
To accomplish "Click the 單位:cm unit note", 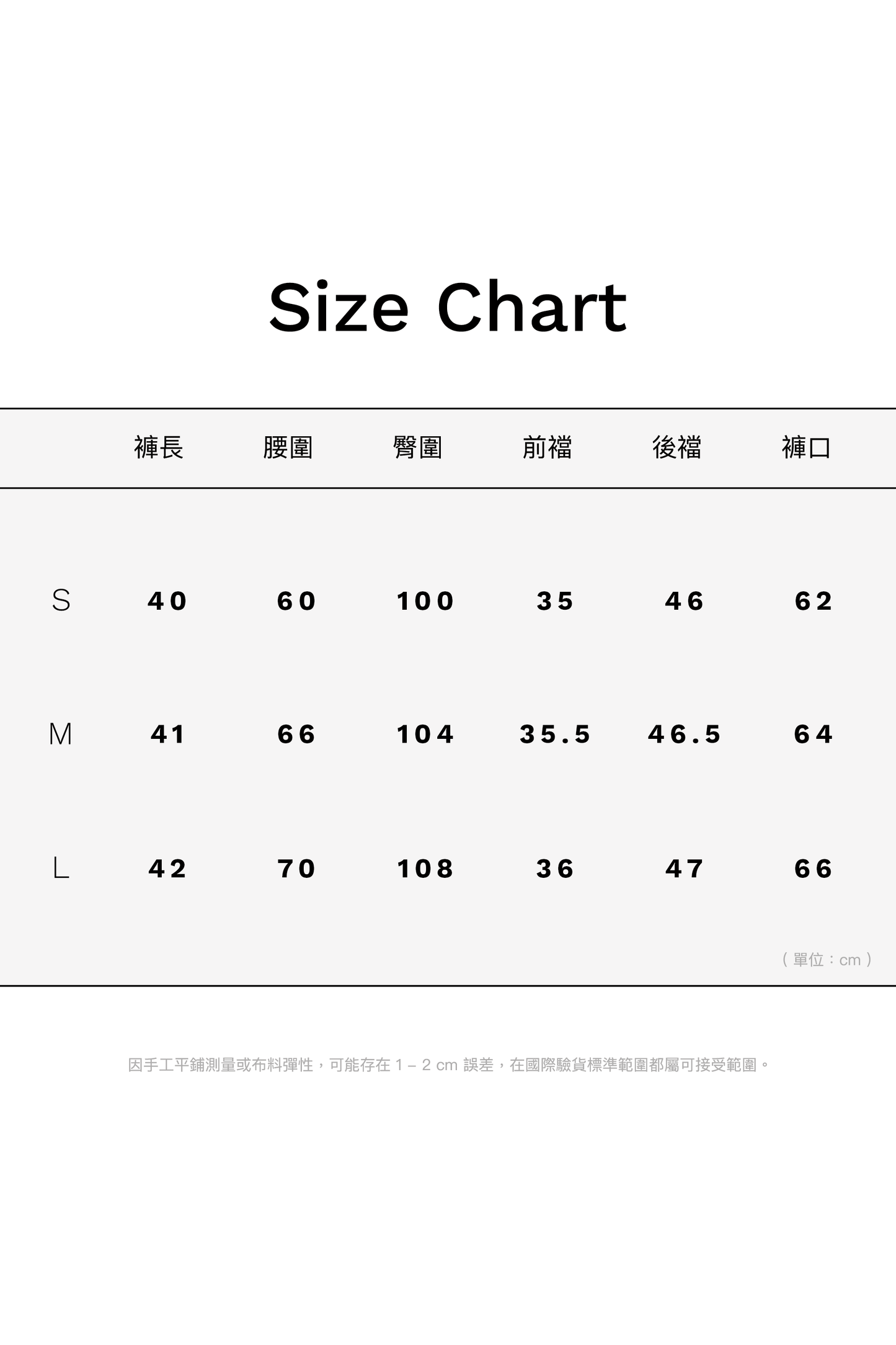I will pyautogui.click(x=827, y=960).
